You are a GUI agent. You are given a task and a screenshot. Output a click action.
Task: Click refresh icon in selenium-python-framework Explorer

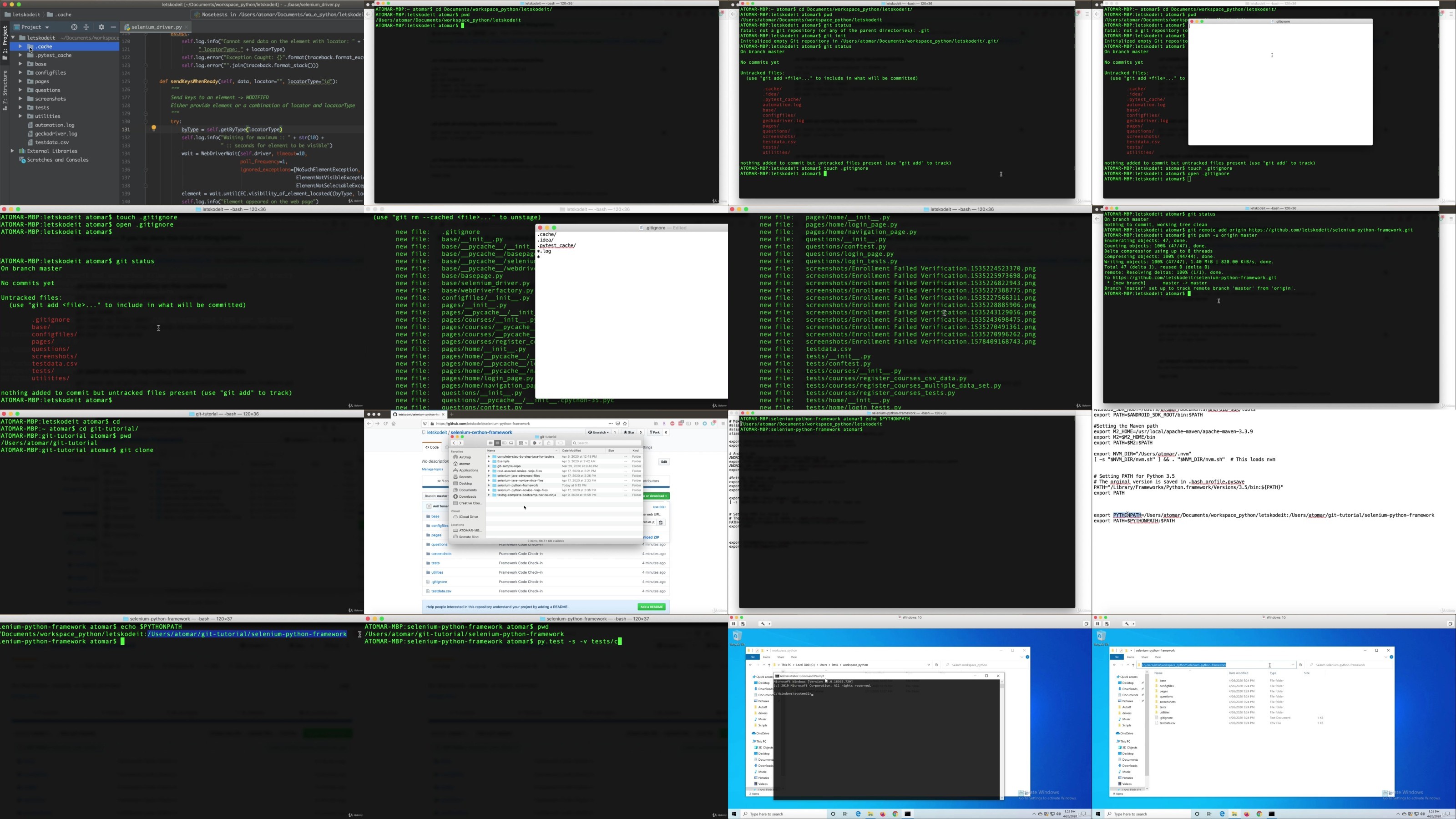pyautogui.click(x=1300, y=665)
